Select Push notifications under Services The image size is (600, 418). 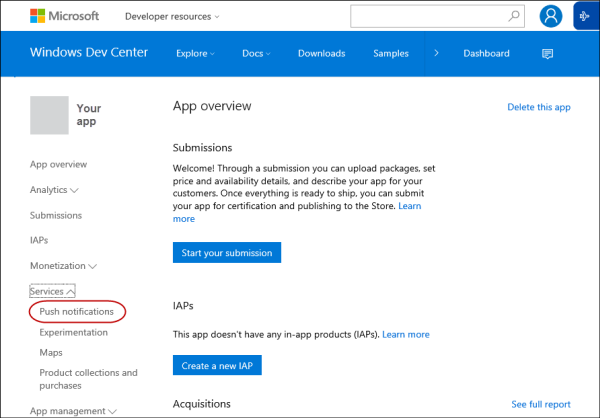pyautogui.click(x=77, y=312)
